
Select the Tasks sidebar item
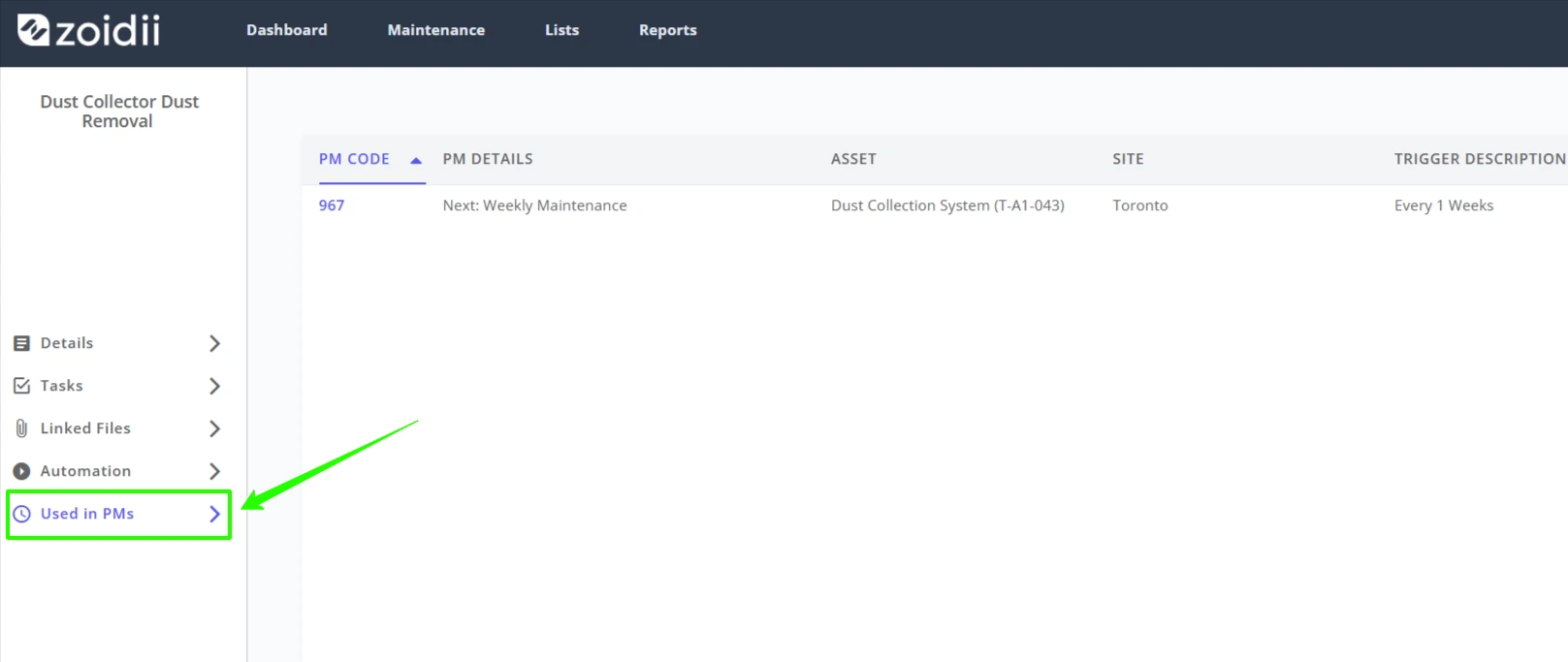click(x=118, y=386)
